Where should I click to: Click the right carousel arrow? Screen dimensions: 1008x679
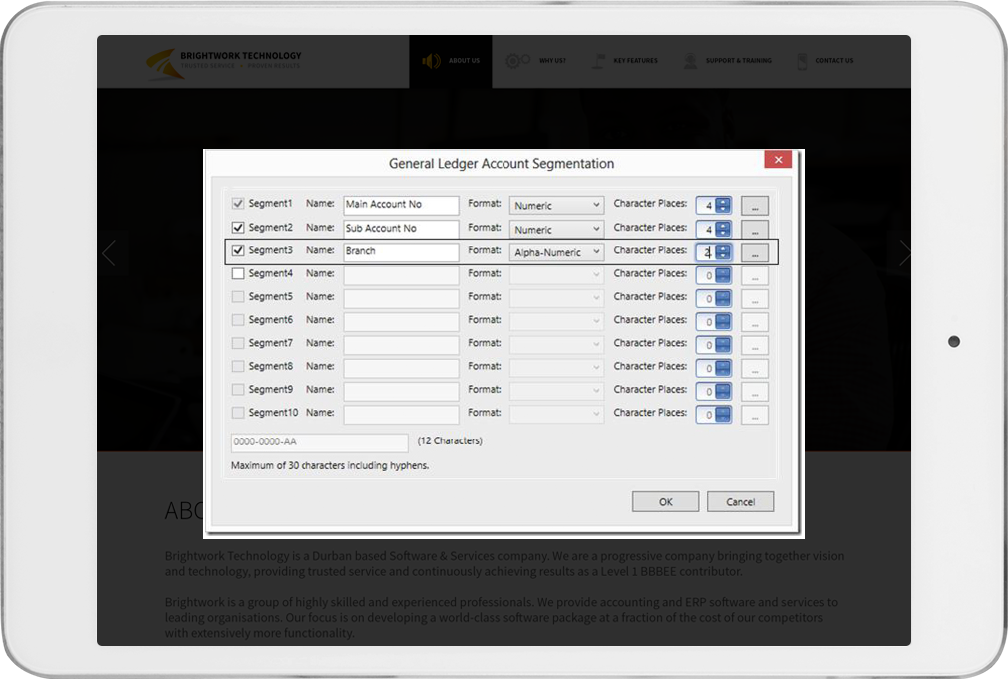pos(903,254)
